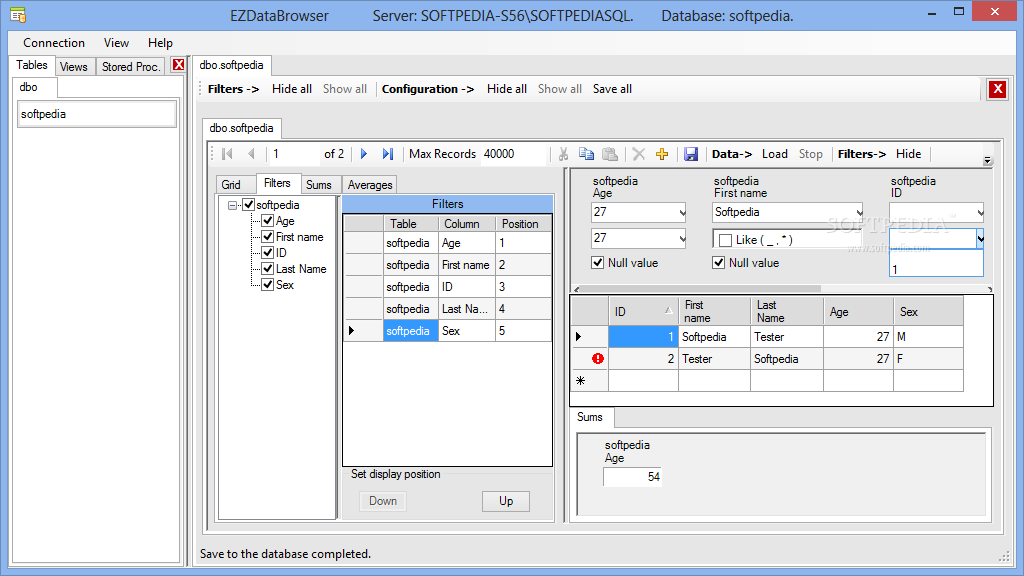Enable the Like pattern checkbox
Viewport: 1024px width, 576px height.
point(725,240)
